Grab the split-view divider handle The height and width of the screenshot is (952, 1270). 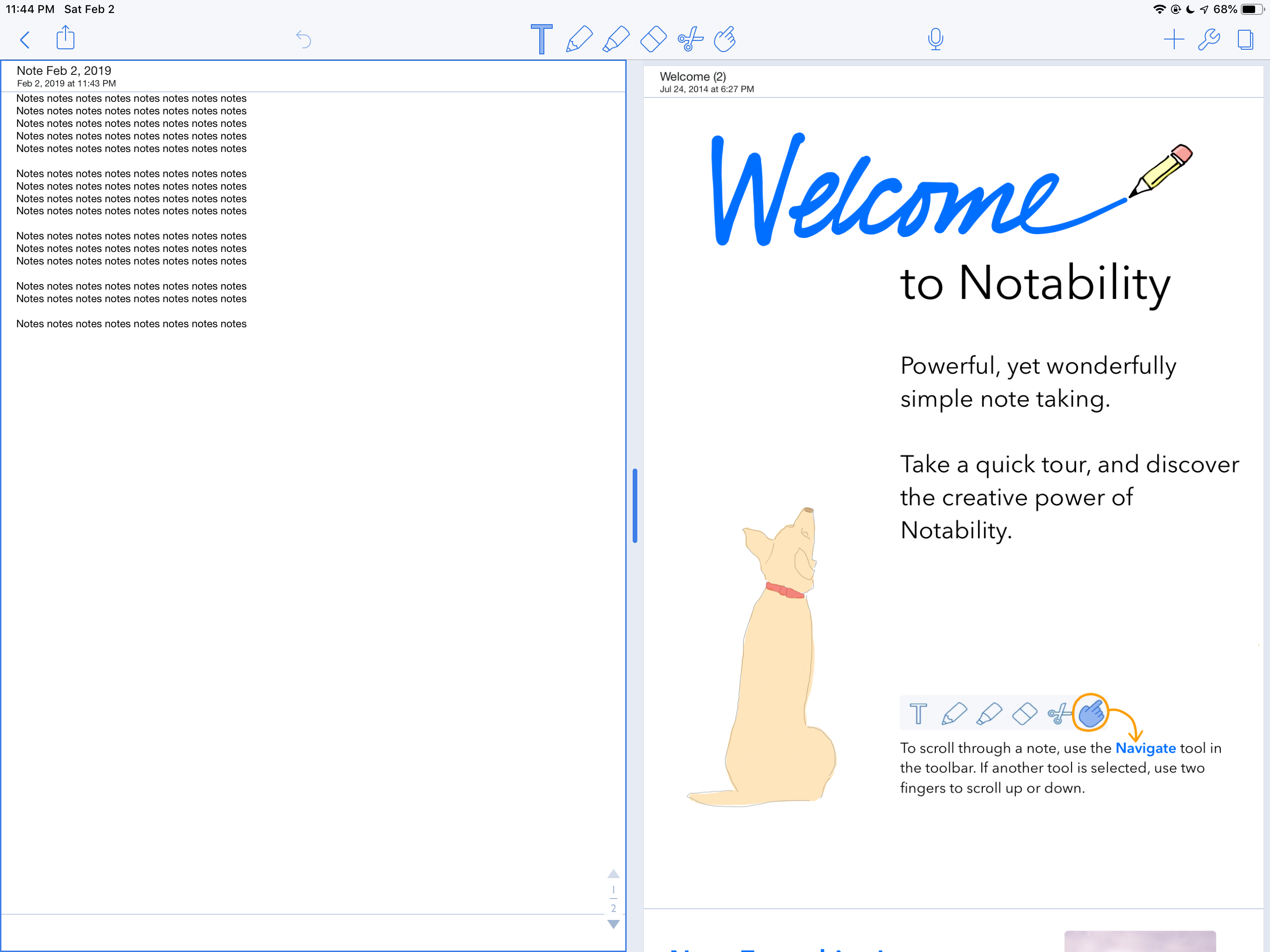pyautogui.click(x=635, y=505)
